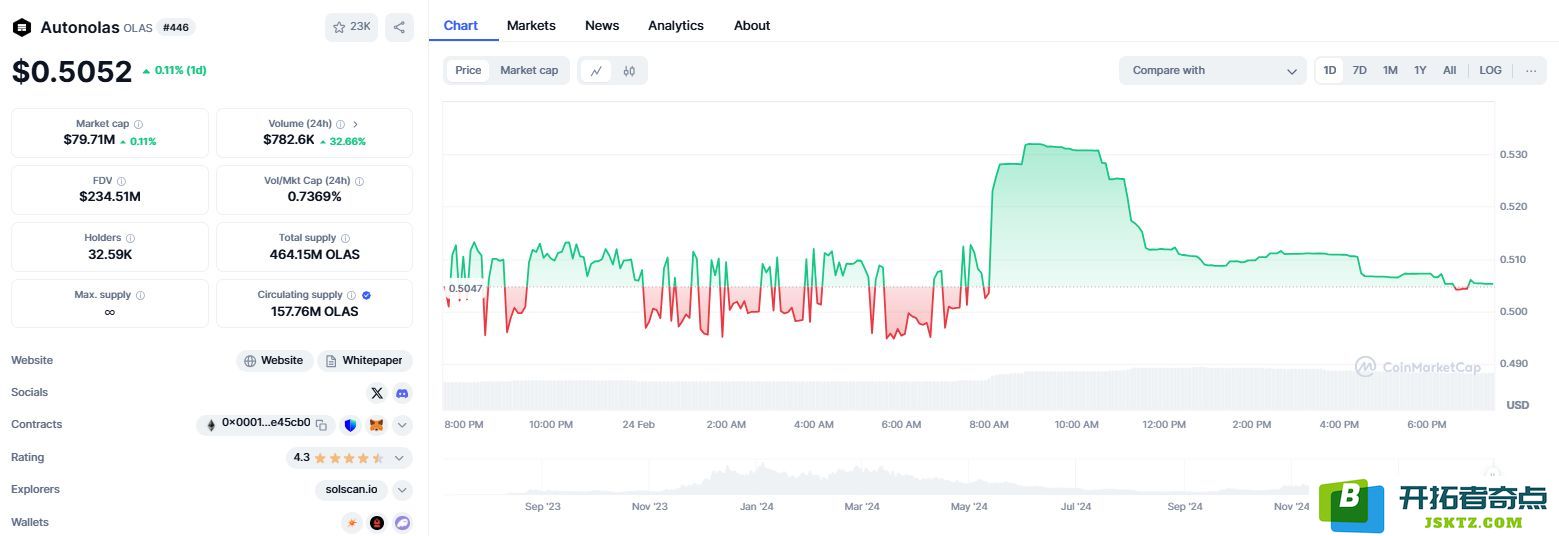The width and height of the screenshot is (1559, 536).
Task: Click the Holders info icon
Action: coord(130,238)
